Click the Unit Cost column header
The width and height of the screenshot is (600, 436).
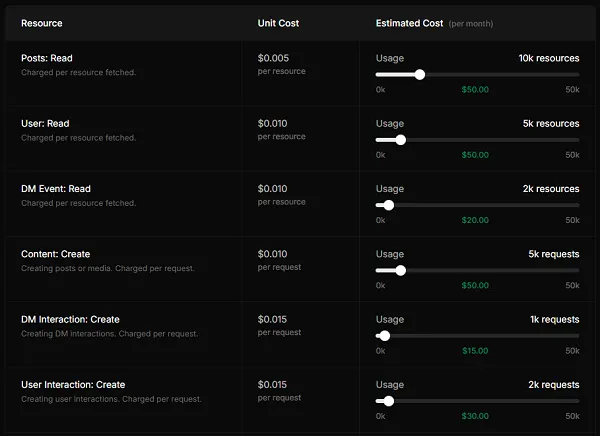pyautogui.click(x=278, y=23)
